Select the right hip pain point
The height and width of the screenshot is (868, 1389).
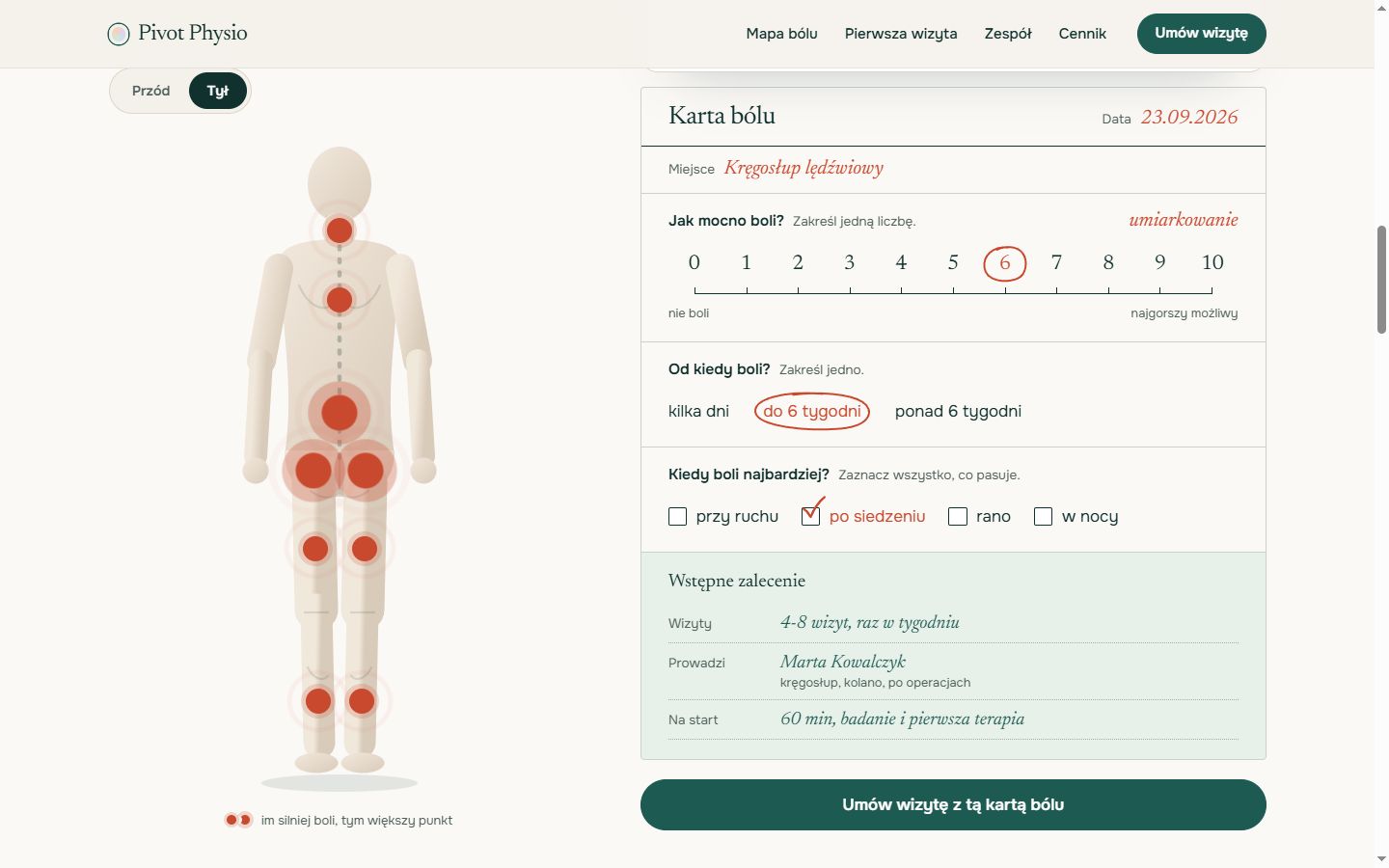coord(366,471)
